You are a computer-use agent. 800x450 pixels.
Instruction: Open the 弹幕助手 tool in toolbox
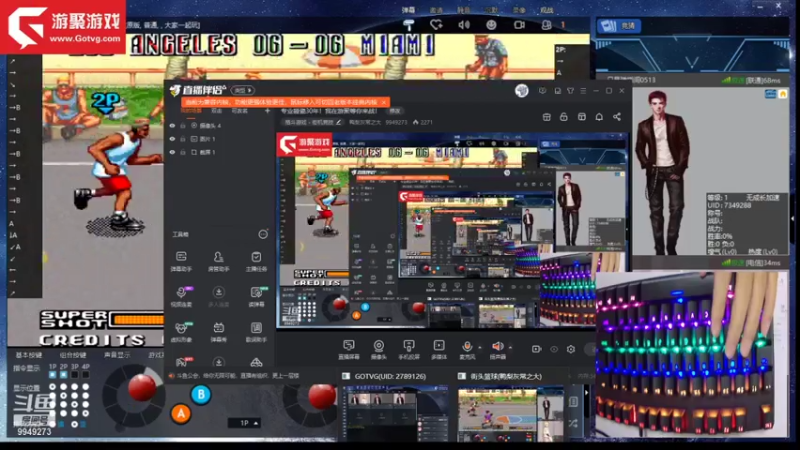181,260
